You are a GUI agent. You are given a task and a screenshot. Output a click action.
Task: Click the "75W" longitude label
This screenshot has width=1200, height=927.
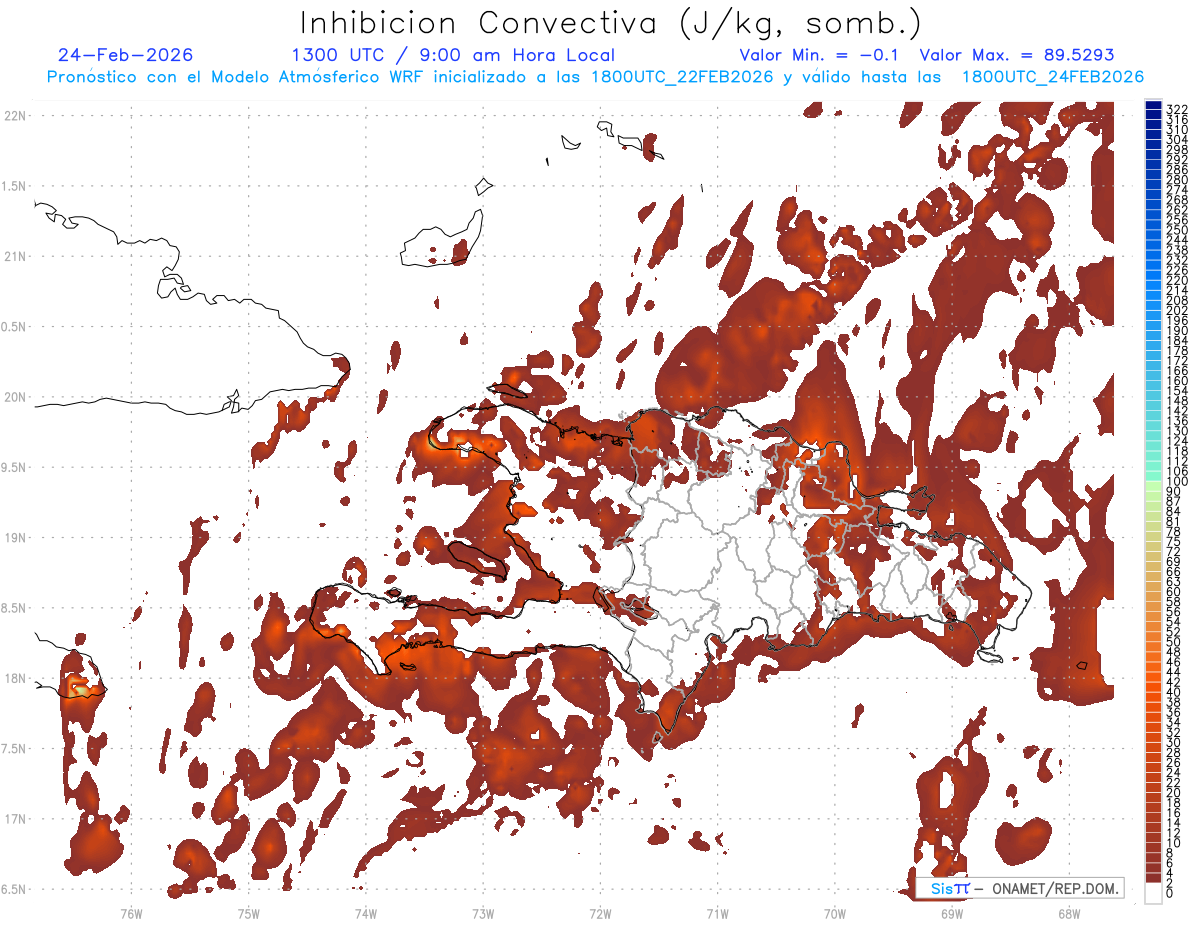point(248,913)
